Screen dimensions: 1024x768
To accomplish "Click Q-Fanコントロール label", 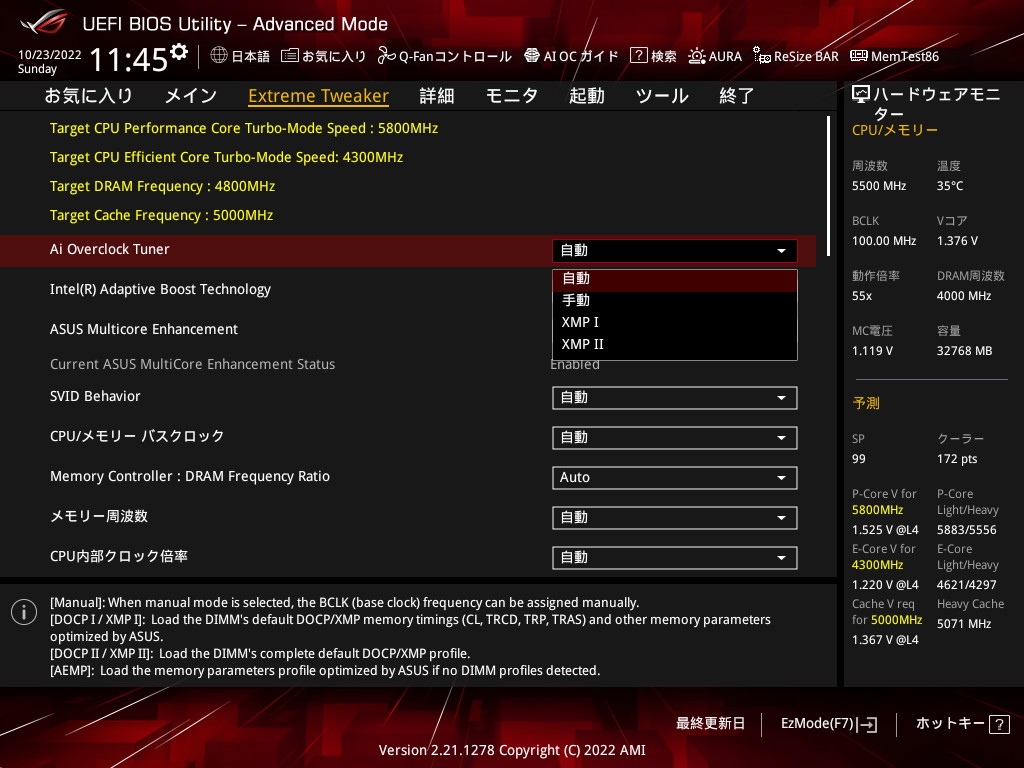I will pyautogui.click(x=455, y=56).
